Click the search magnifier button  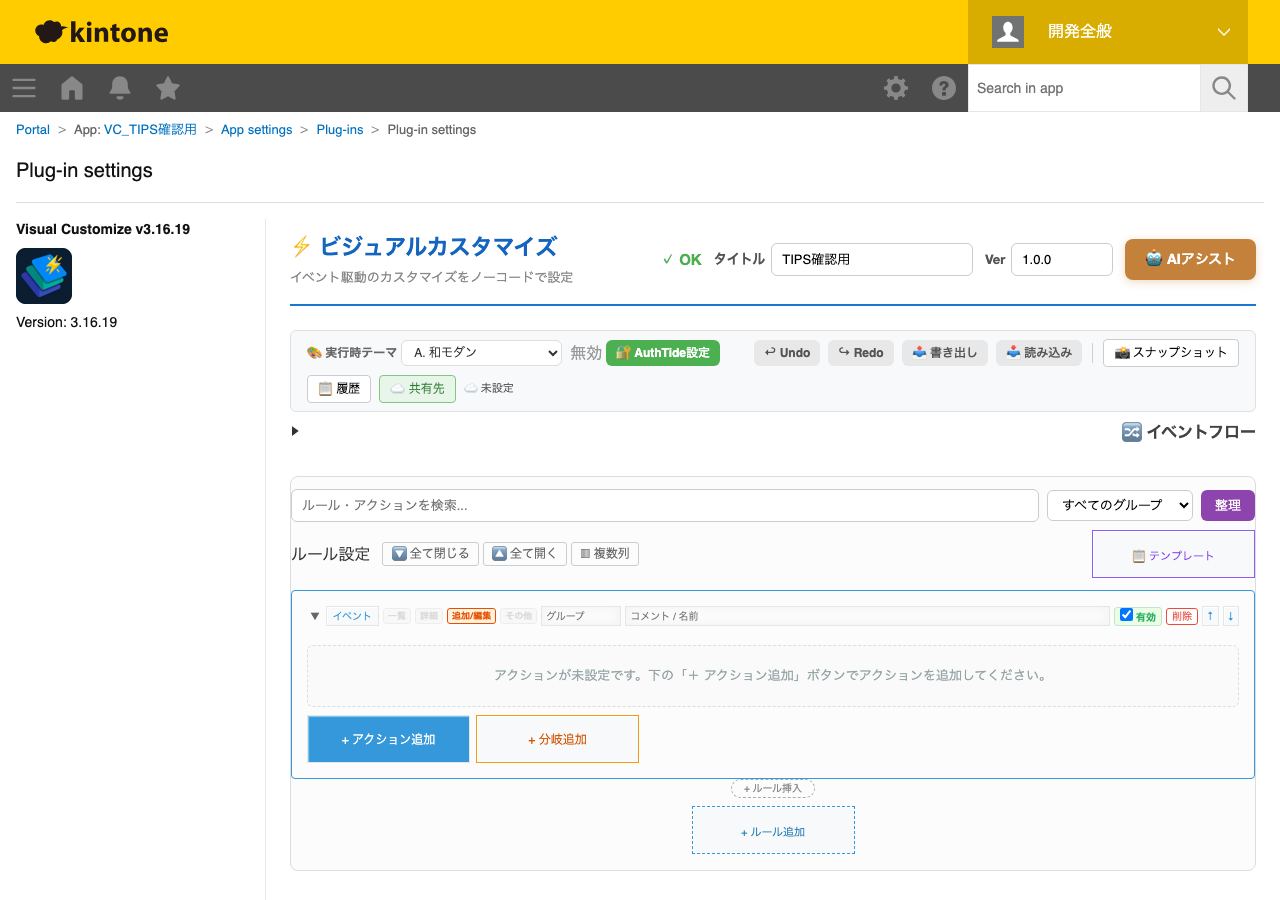tap(1224, 88)
